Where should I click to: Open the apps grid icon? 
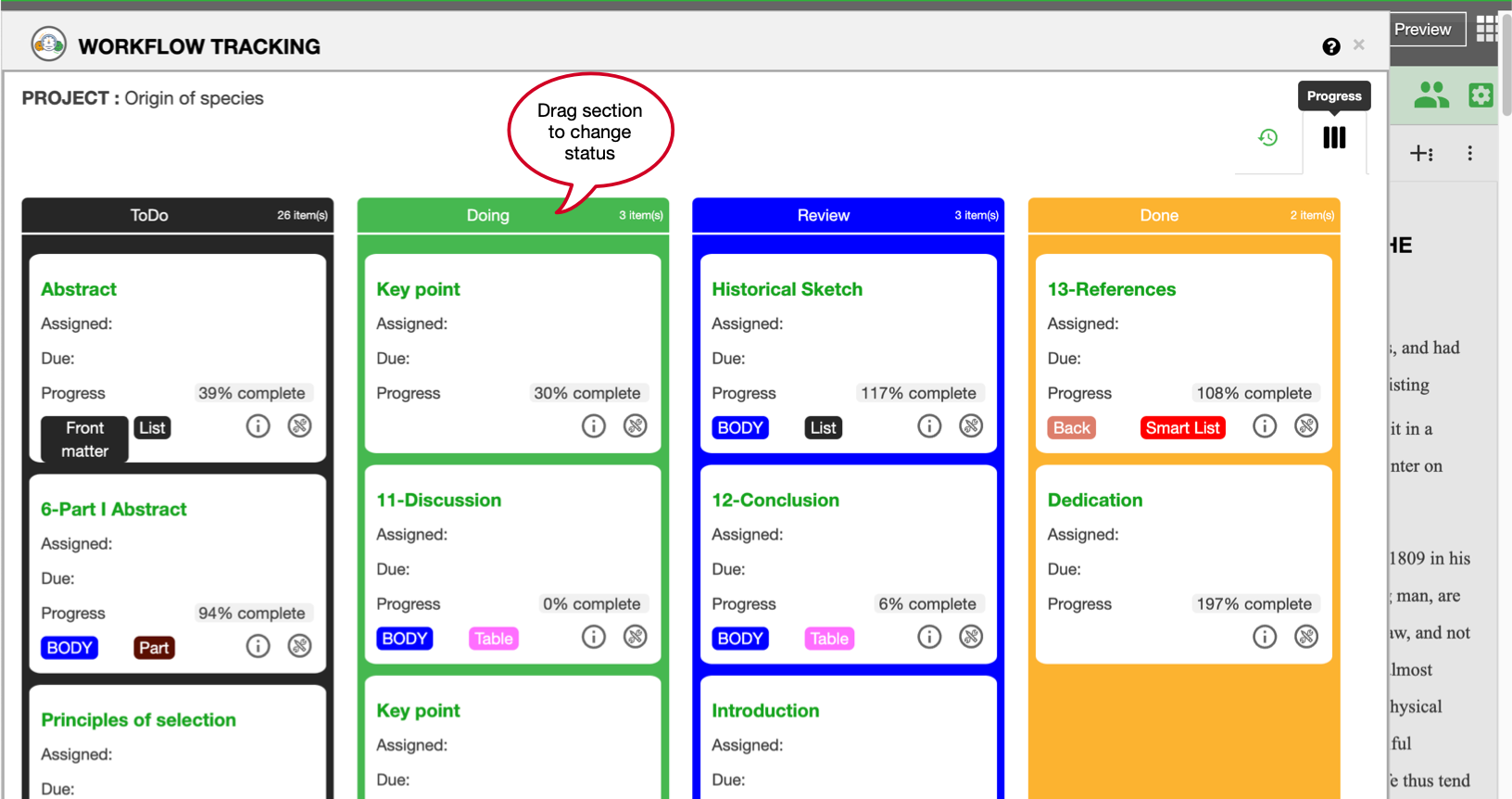click(x=1486, y=30)
